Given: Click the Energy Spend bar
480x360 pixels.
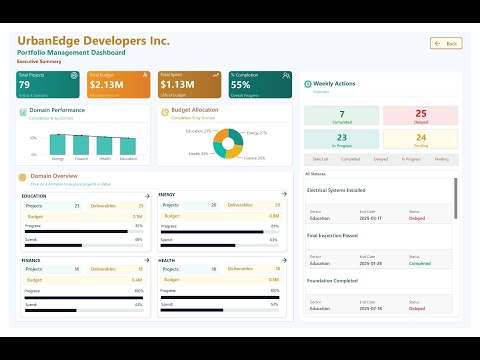Looking at the screenshot, I should click(220, 245).
